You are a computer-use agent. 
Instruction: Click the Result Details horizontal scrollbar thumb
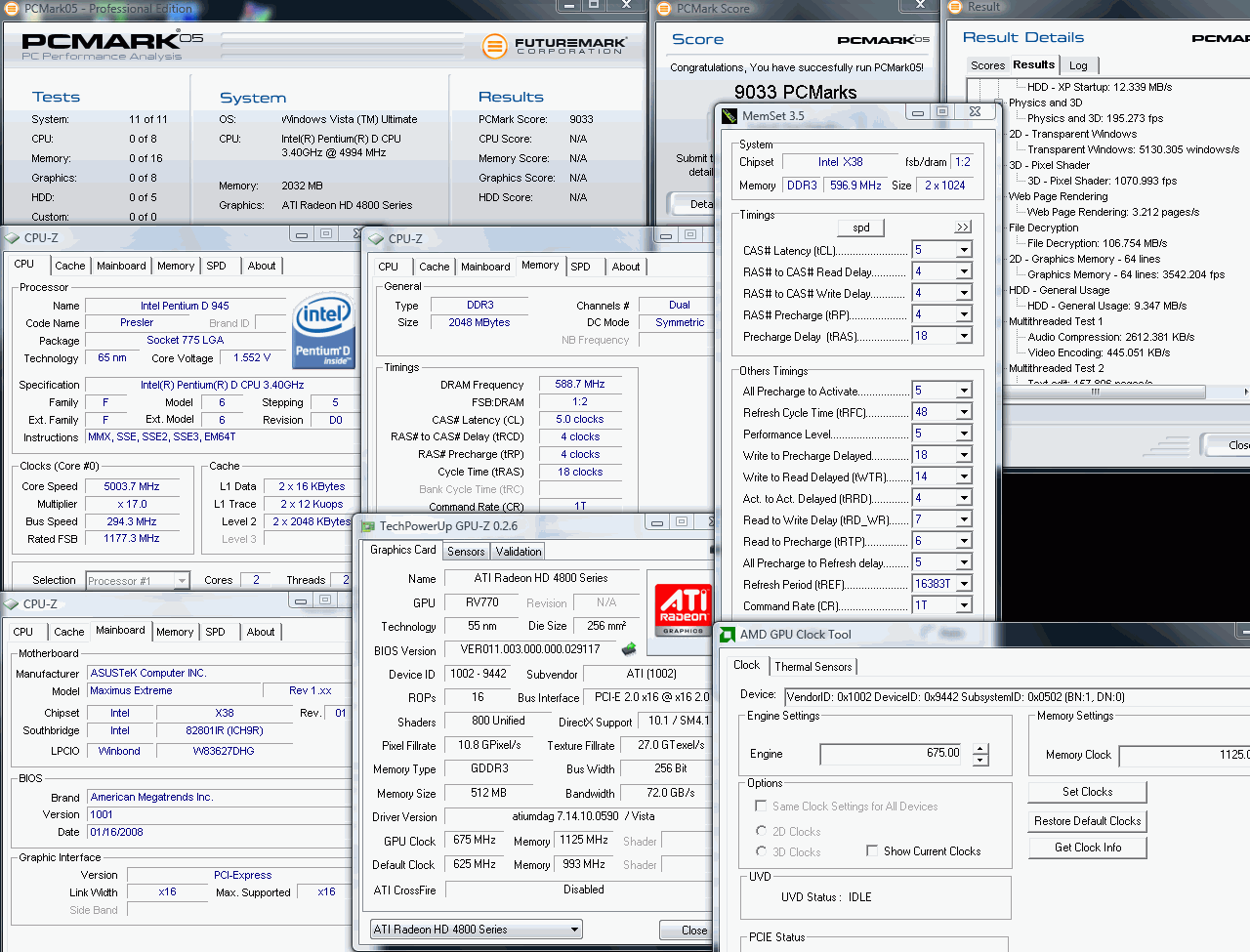pyautogui.click(x=1095, y=392)
